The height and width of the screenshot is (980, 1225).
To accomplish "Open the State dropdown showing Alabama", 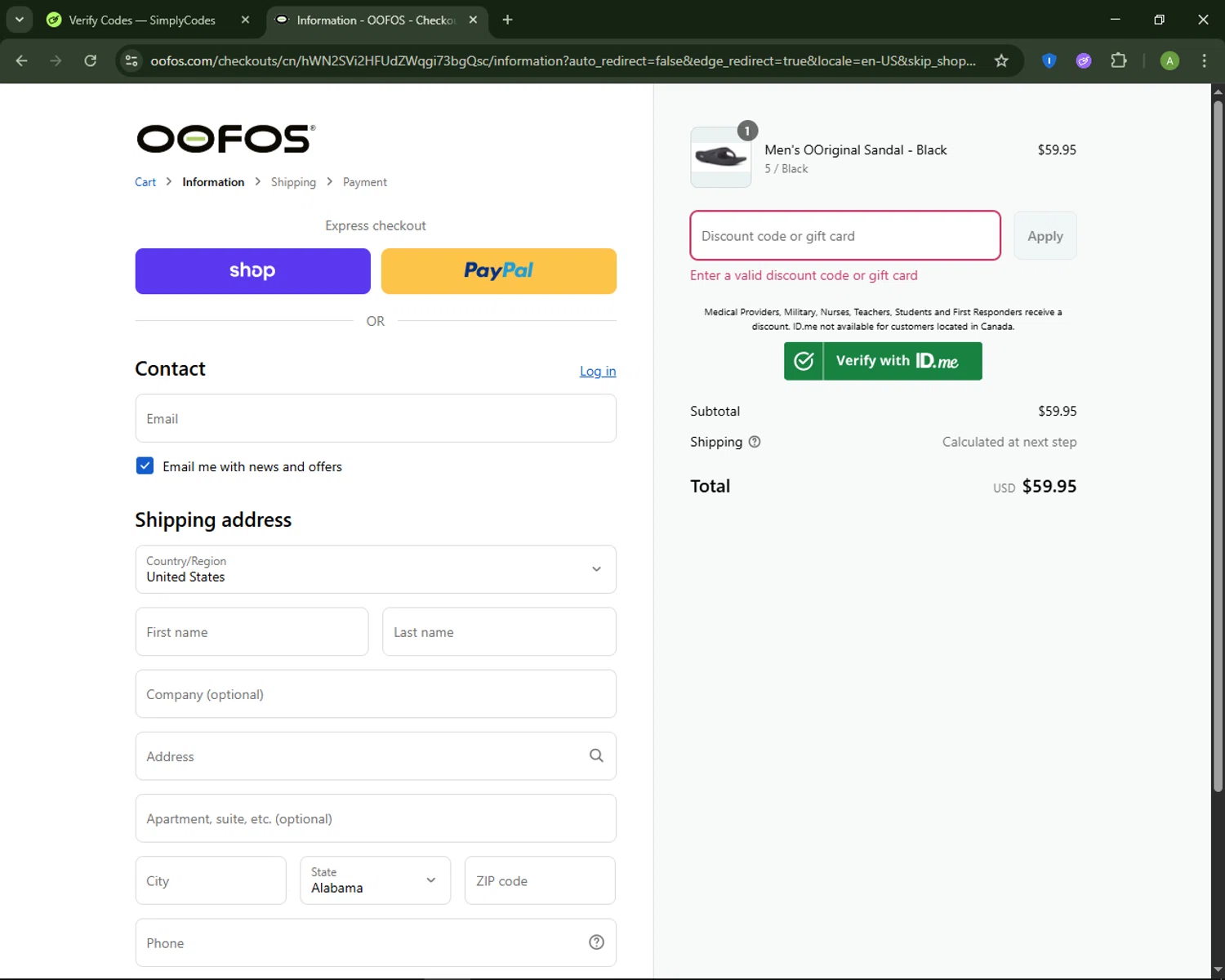I will [x=375, y=880].
